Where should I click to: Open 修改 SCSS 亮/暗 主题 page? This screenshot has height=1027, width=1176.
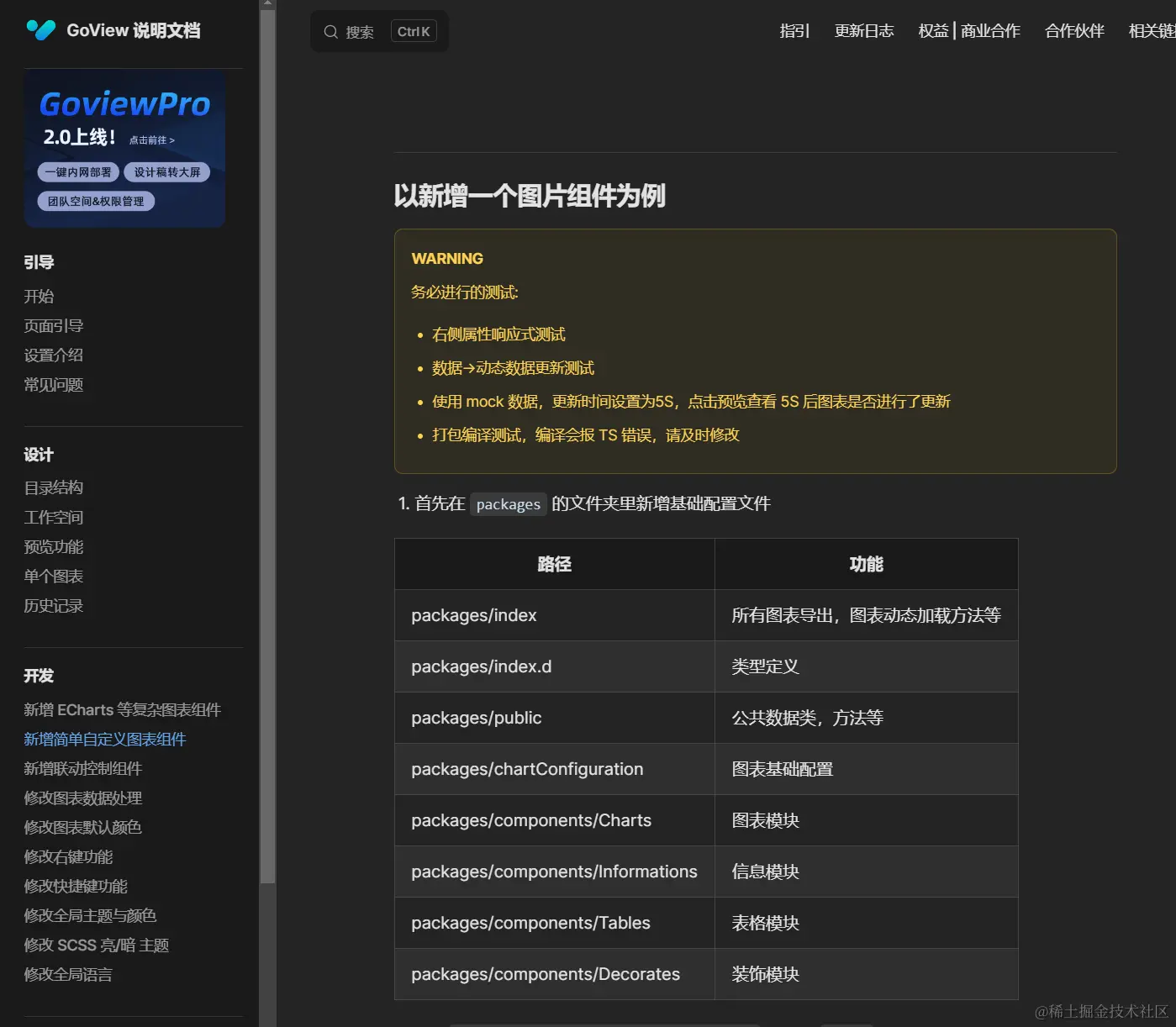click(x=97, y=945)
